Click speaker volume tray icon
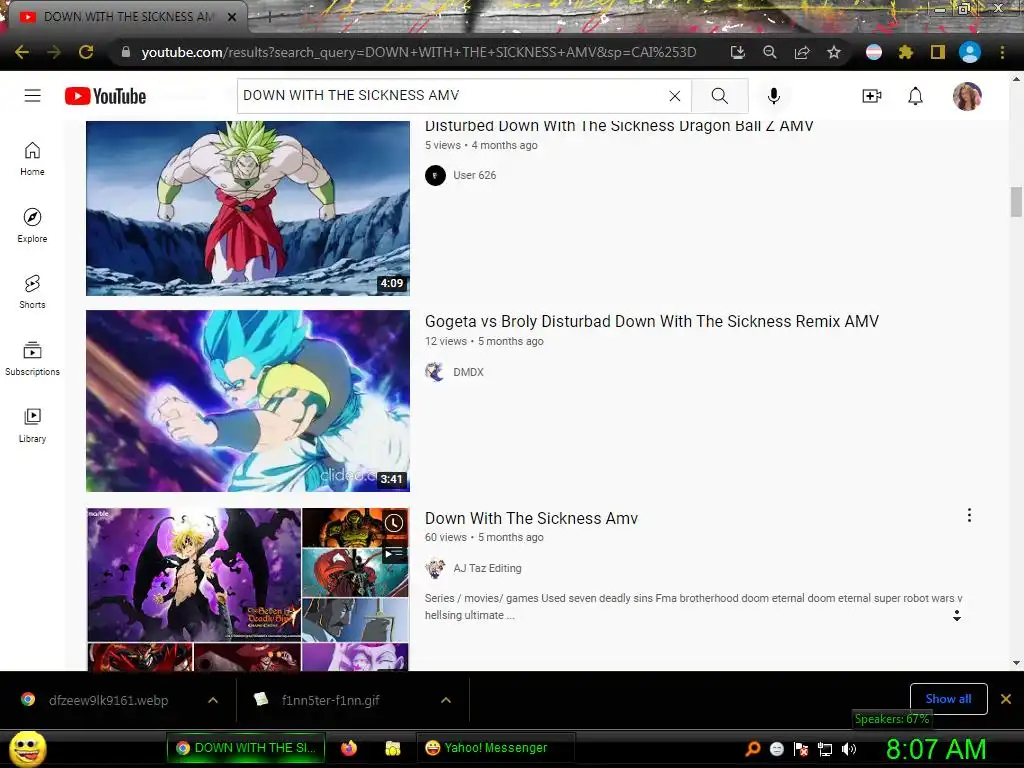1024x768 pixels. pos(849,749)
